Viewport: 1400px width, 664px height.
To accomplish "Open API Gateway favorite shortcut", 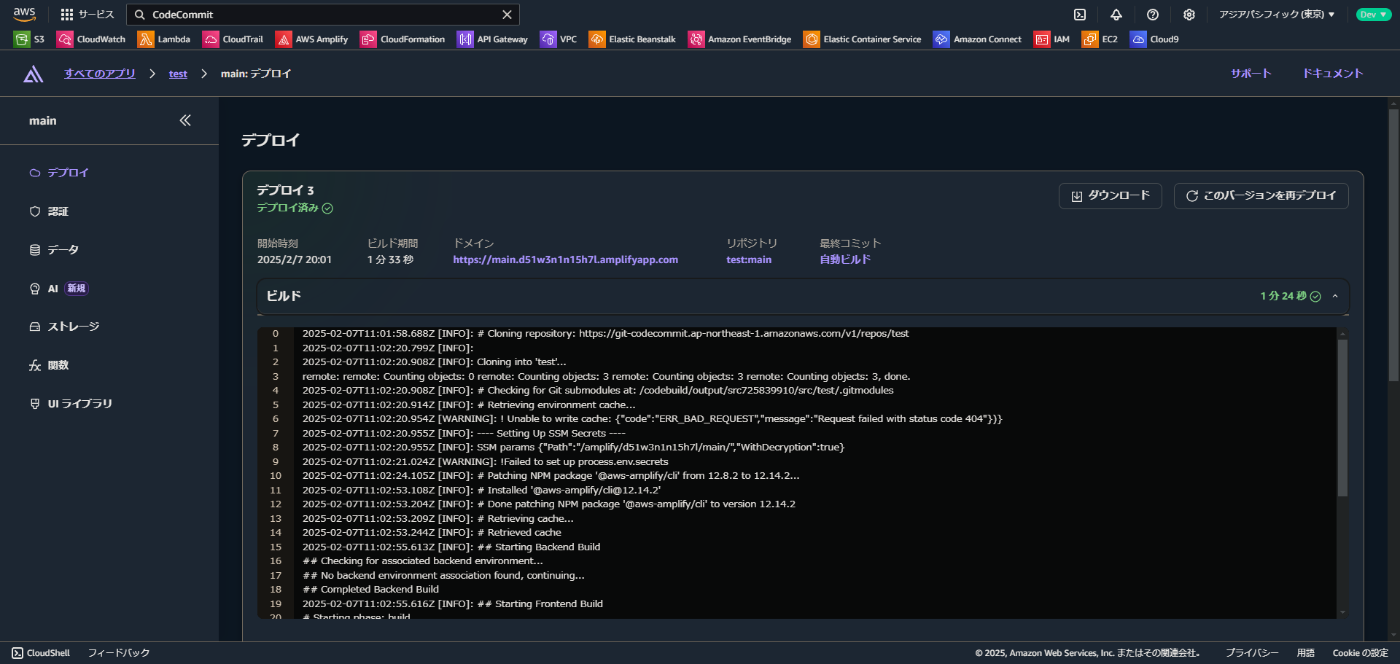I will pyautogui.click(x=492, y=39).
